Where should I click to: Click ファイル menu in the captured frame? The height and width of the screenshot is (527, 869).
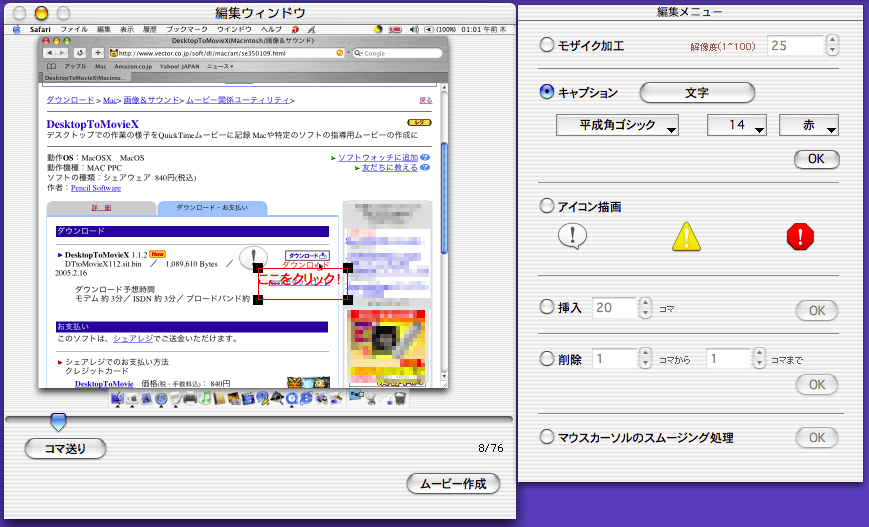pos(74,29)
